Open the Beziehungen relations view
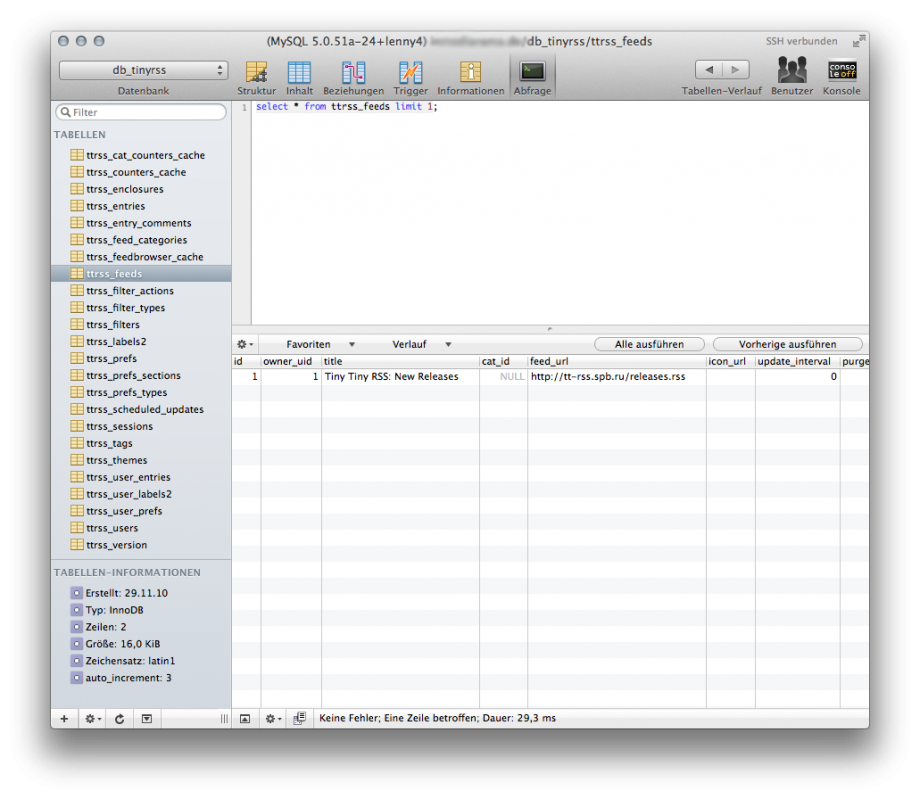 (353, 77)
